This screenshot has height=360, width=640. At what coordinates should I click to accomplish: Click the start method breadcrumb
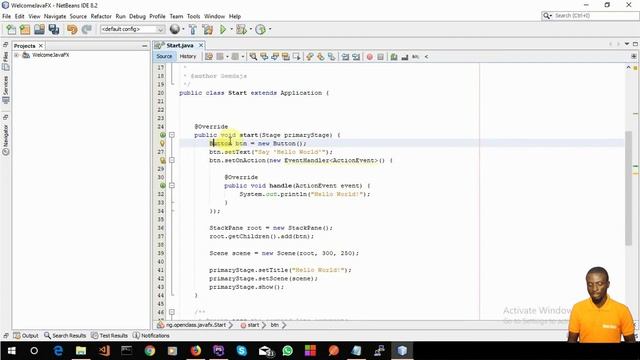pyautogui.click(x=253, y=325)
